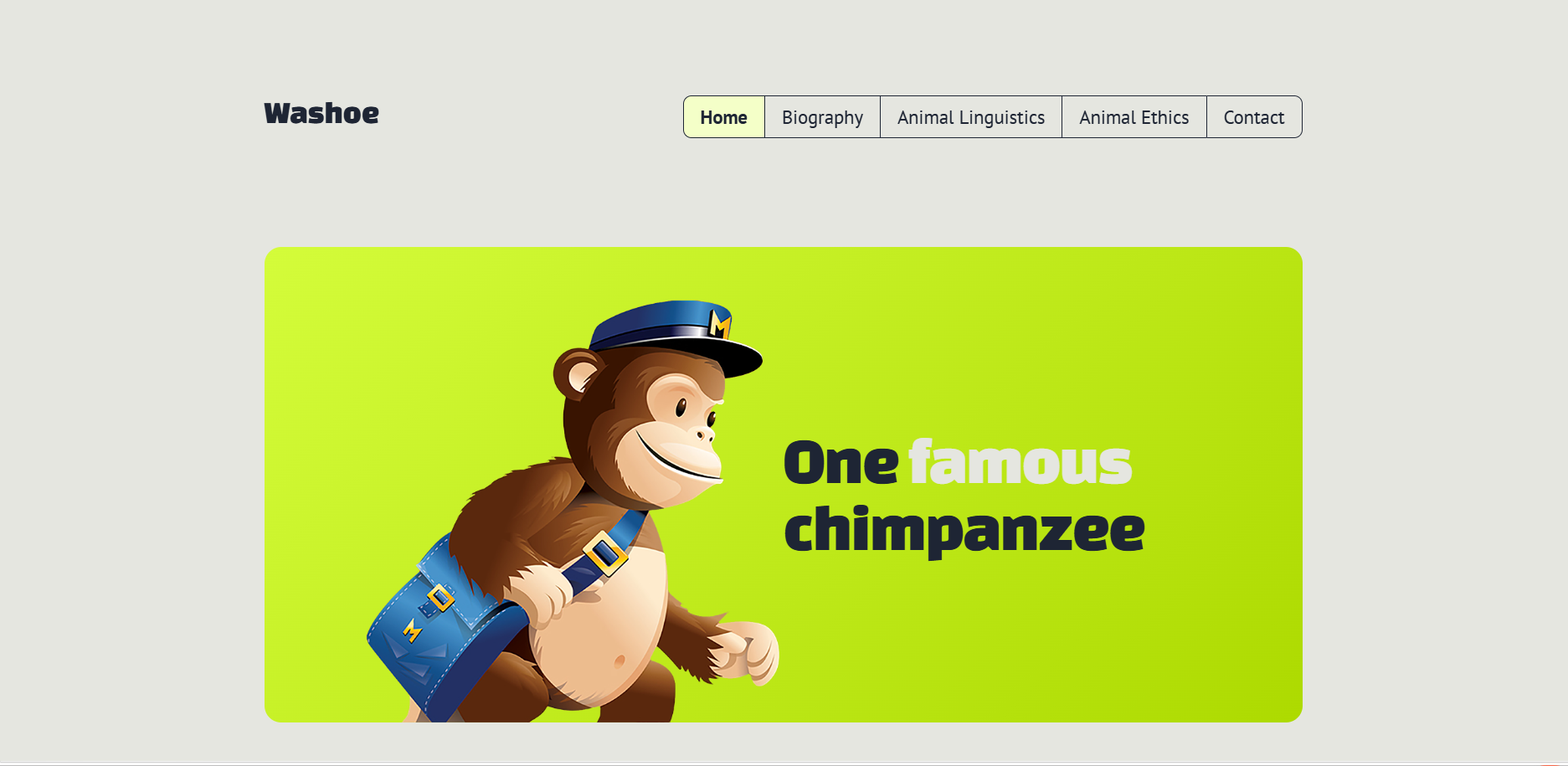Click the word "One" in the headline
This screenshot has width=1568, height=766.
click(x=841, y=463)
